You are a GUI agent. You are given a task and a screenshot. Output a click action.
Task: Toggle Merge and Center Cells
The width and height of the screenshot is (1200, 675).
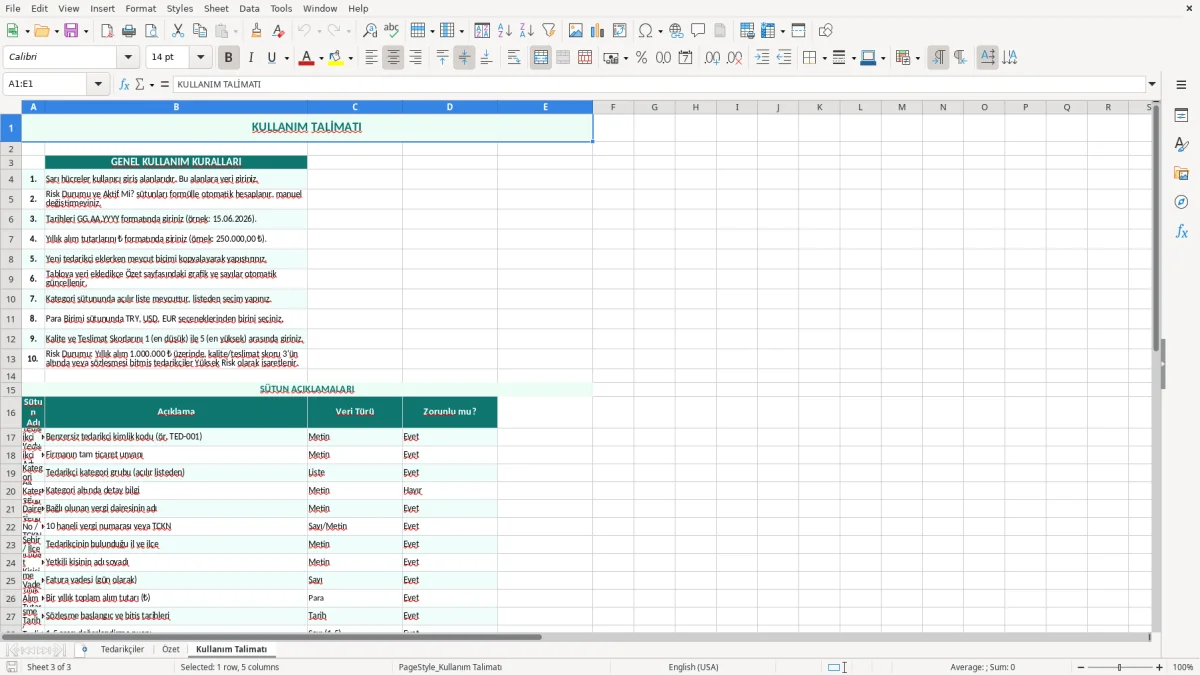tap(541, 58)
